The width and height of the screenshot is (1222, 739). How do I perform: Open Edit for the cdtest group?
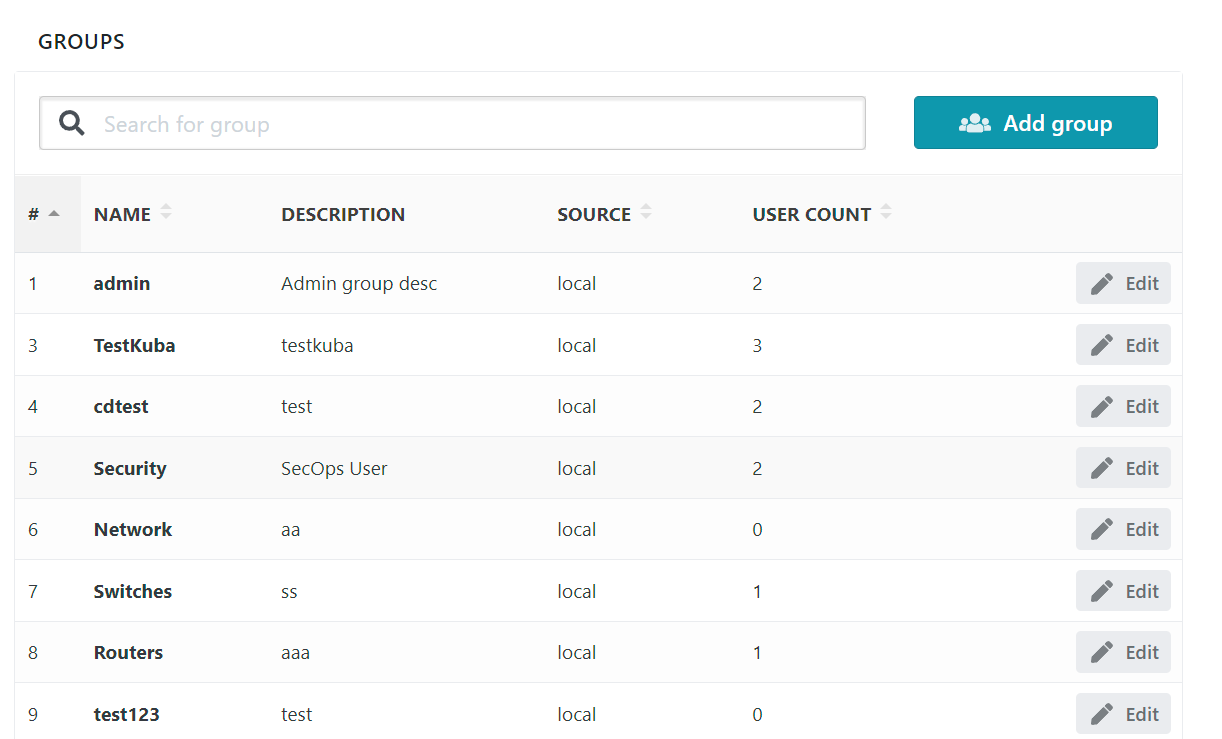[1123, 406]
